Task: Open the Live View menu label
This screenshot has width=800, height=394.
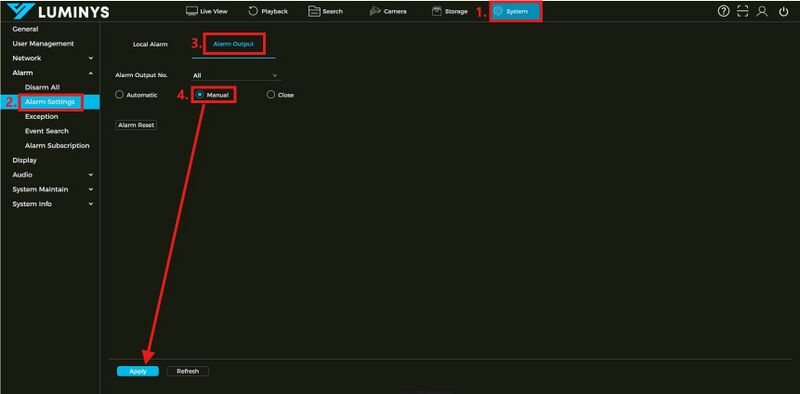Action: [214, 11]
